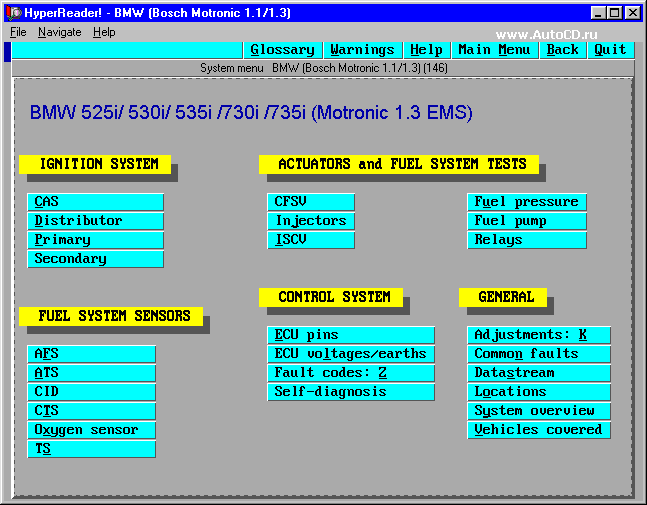
Task: Click the Glossary toolbar button
Action: click(283, 50)
